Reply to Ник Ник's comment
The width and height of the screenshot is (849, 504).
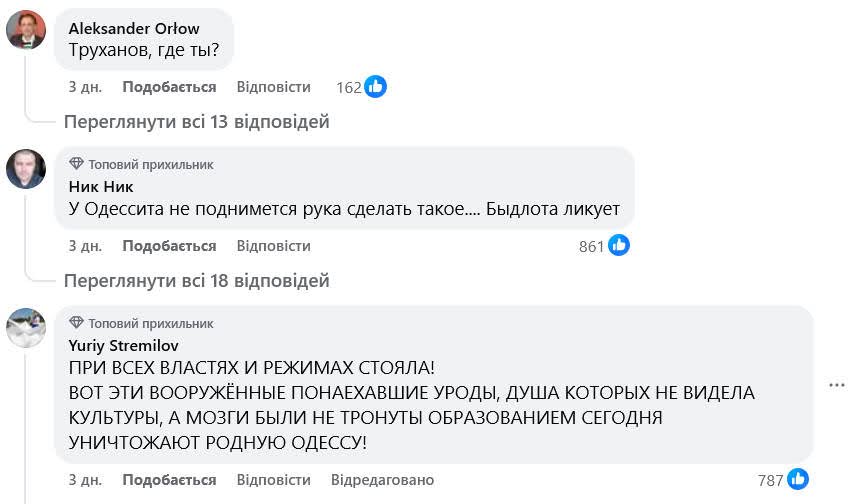273,246
